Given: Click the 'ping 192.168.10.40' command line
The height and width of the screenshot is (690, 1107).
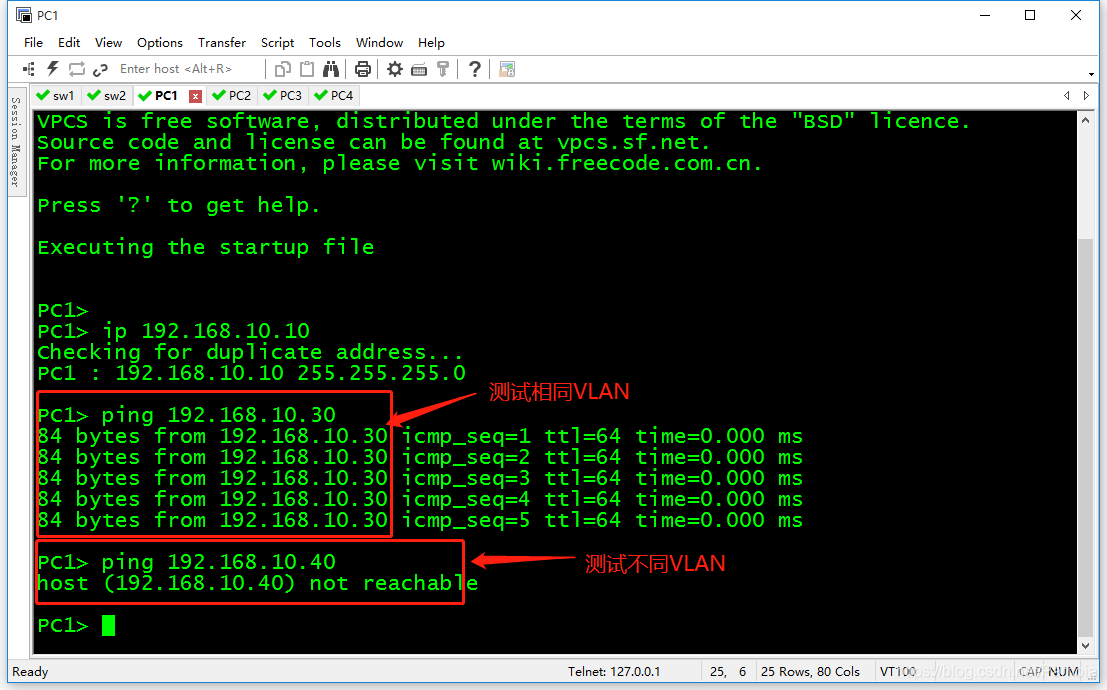Looking at the screenshot, I should point(187,561).
